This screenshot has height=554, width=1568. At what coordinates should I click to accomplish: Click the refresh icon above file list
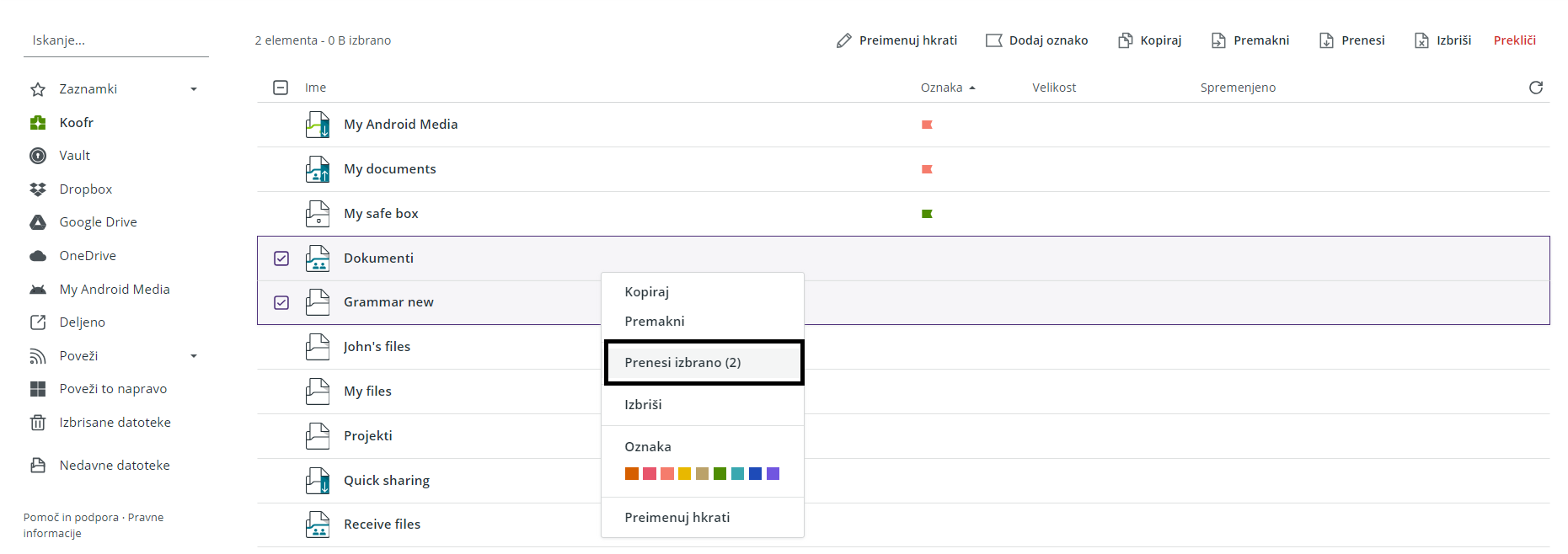coord(1536,88)
